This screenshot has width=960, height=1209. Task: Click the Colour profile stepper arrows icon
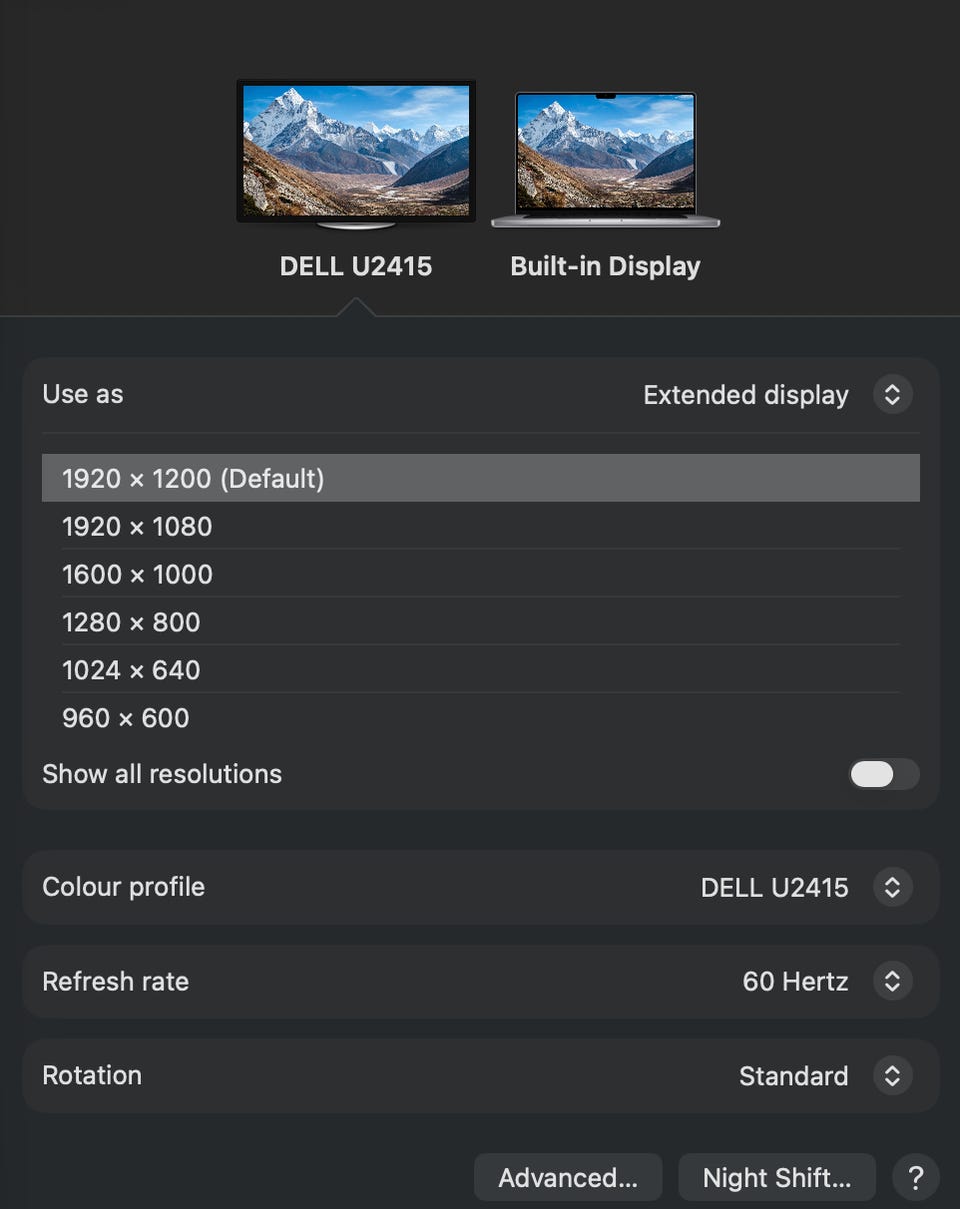point(892,887)
